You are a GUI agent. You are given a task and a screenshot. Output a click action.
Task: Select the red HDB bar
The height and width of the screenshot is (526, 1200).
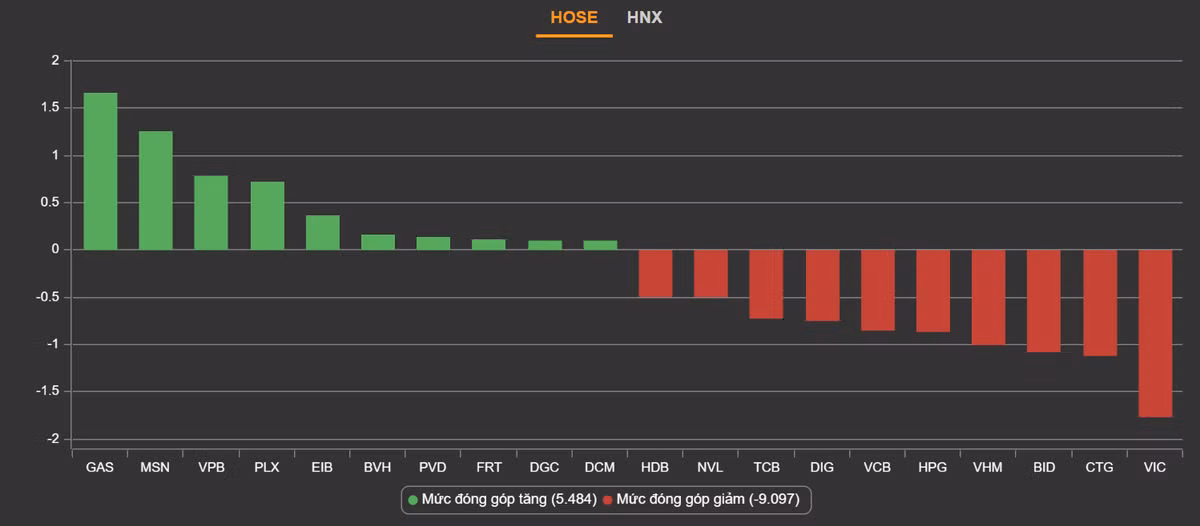pos(655,273)
